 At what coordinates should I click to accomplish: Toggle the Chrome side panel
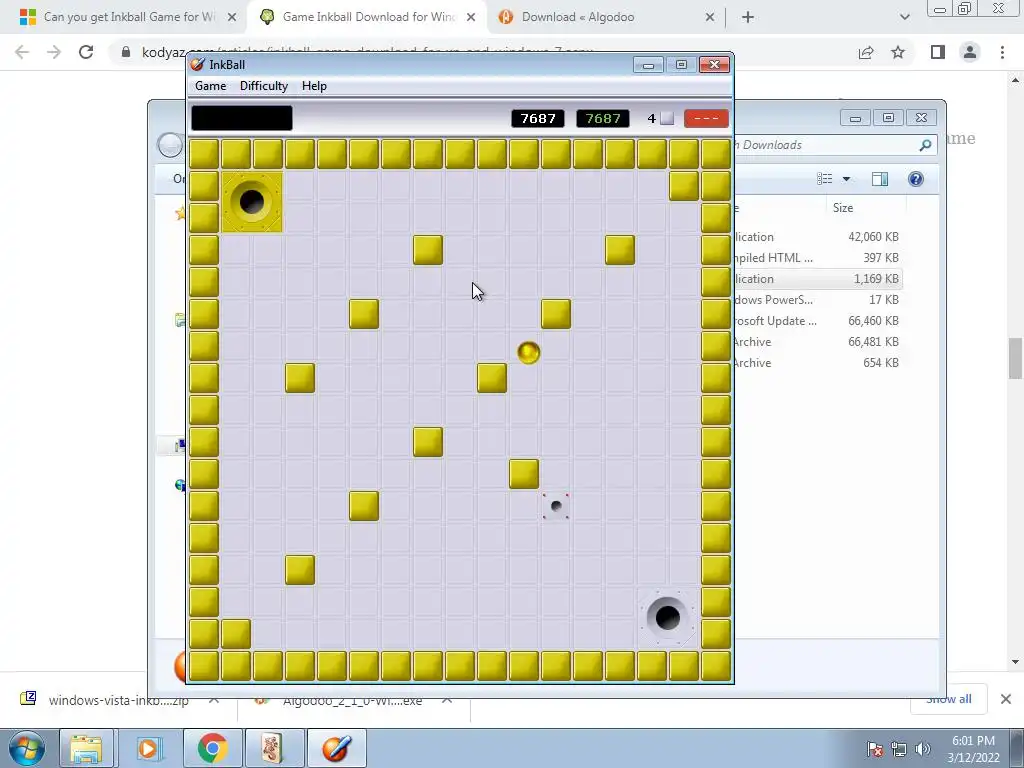938,52
